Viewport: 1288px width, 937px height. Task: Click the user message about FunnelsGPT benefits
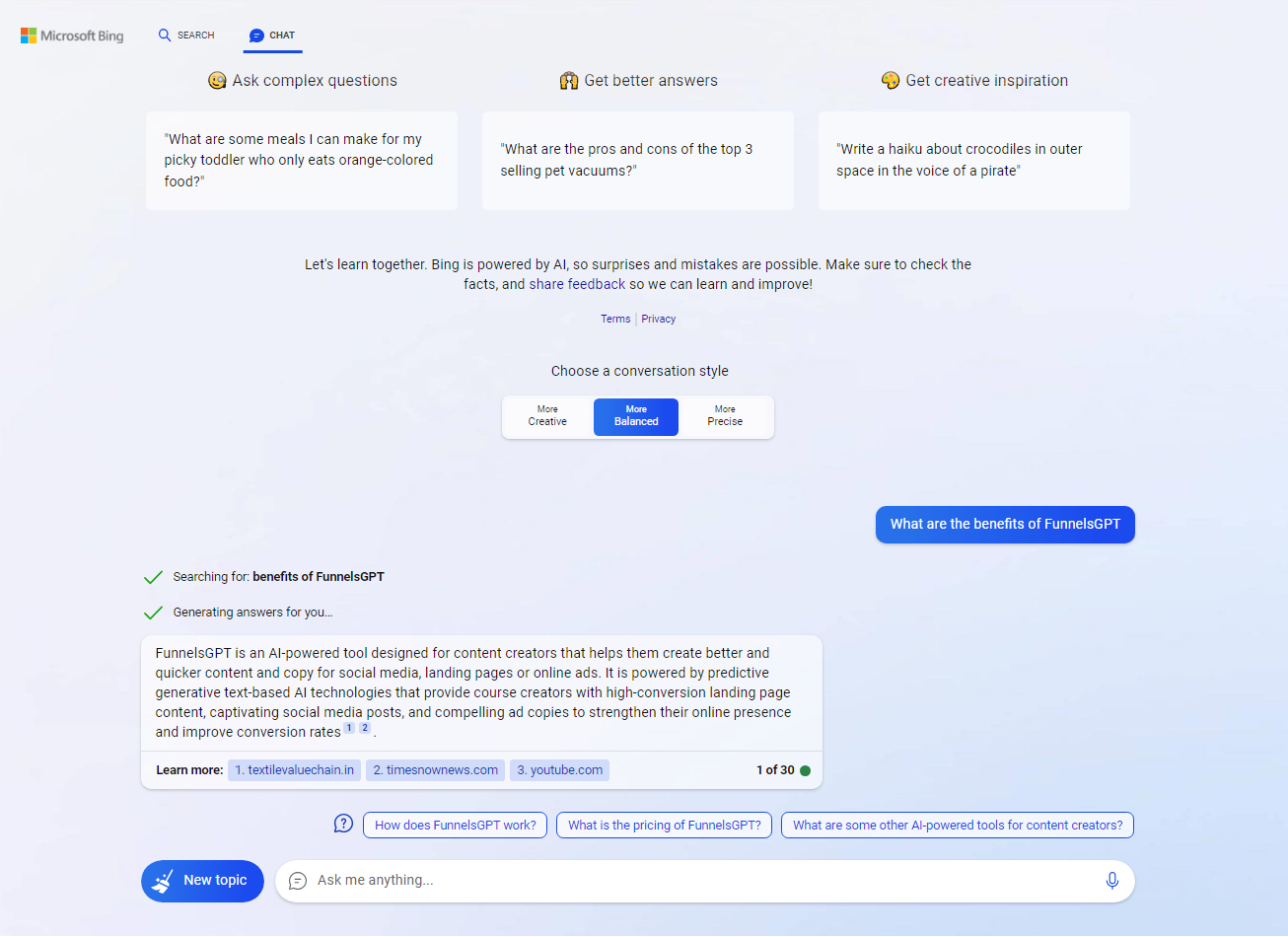pyautogui.click(x=1005, y=525)
